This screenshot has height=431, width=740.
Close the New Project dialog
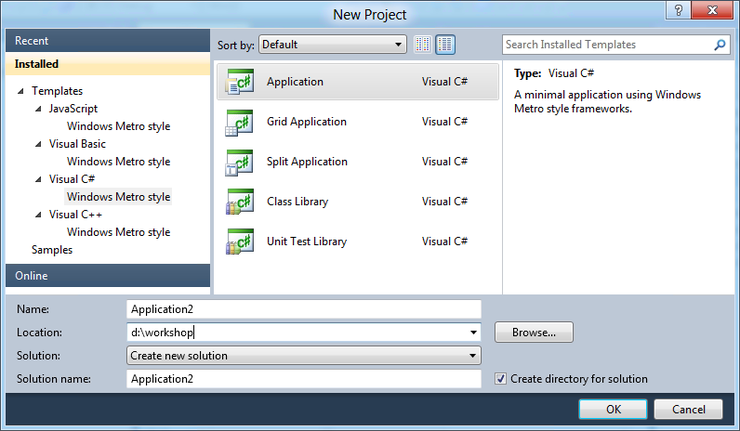point(712,10)
